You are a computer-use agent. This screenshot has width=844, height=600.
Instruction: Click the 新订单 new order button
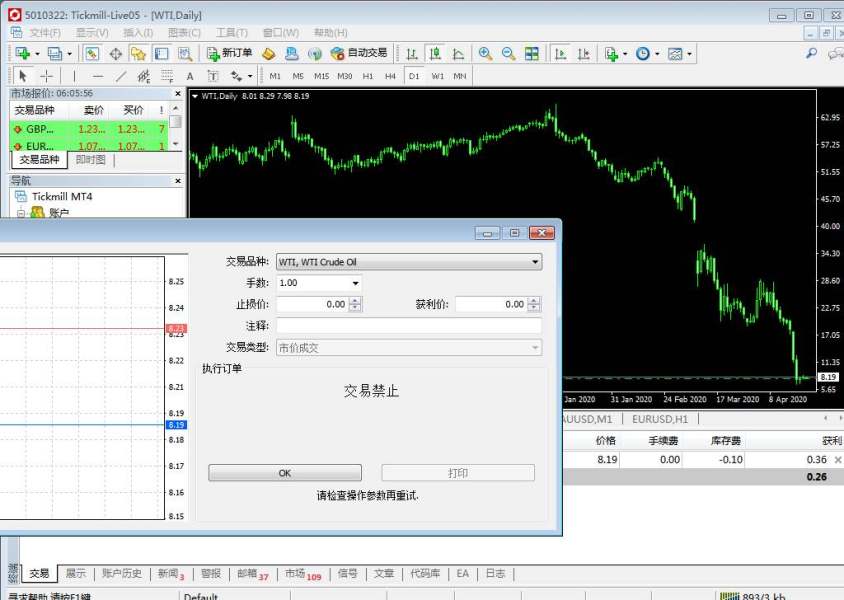coord(230,53)
